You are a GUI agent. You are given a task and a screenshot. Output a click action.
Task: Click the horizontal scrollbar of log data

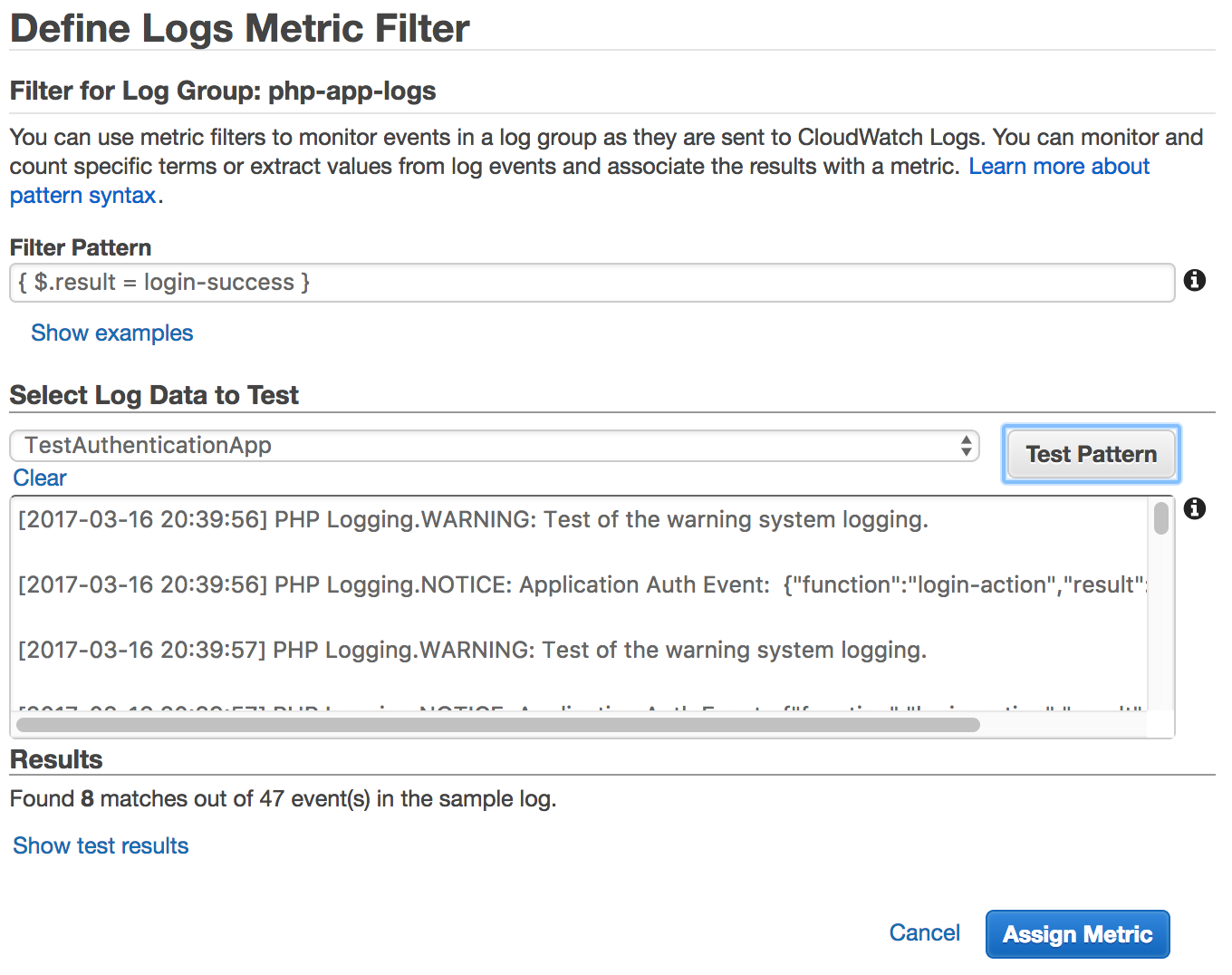pyautogui.click(x=498, y=724)
